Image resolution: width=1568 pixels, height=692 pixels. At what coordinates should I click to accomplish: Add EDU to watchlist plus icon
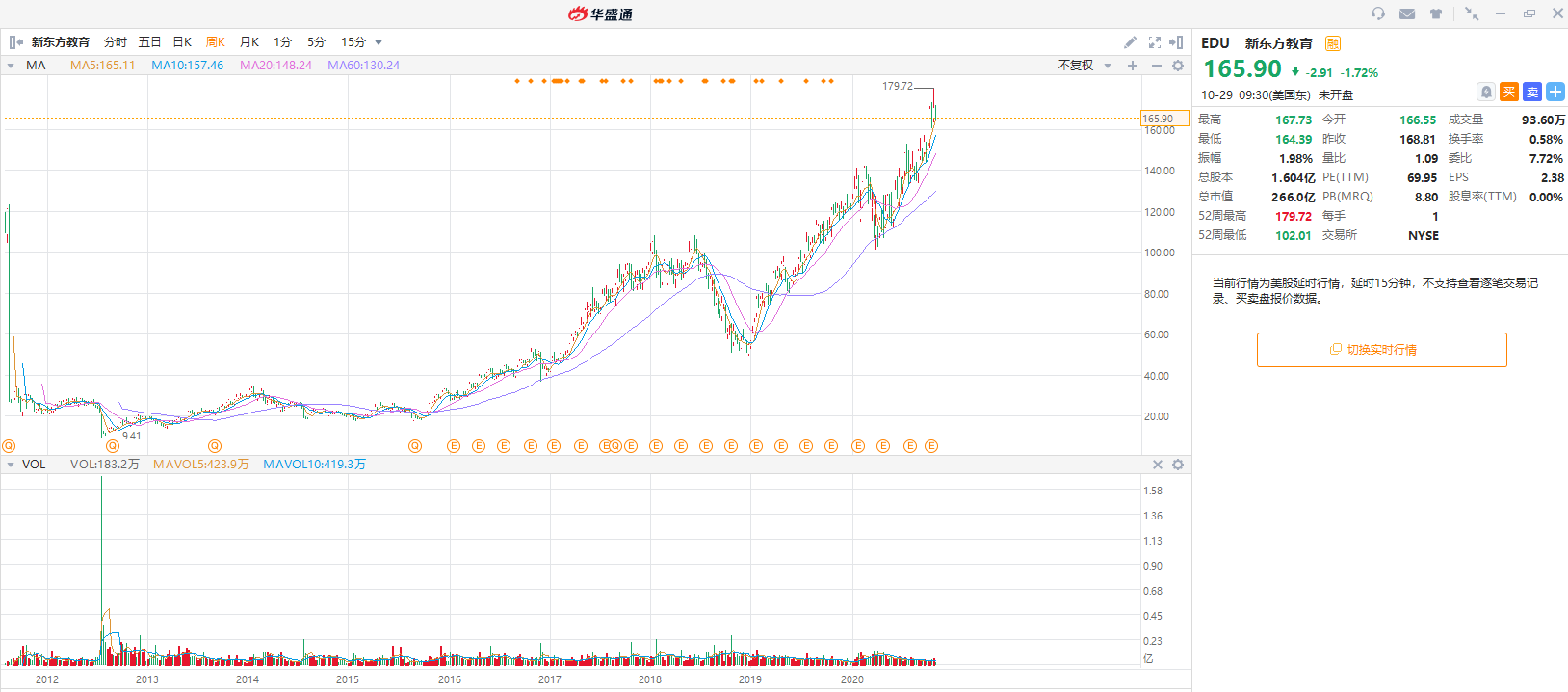[x=1555, y=92]
